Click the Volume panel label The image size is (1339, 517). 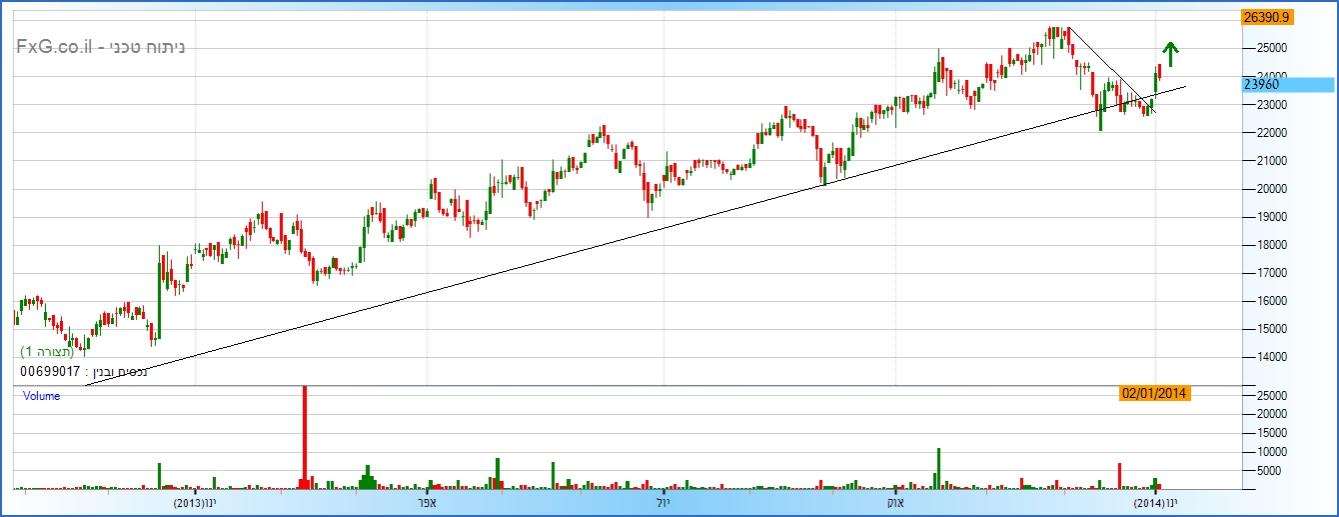point(42,396)
